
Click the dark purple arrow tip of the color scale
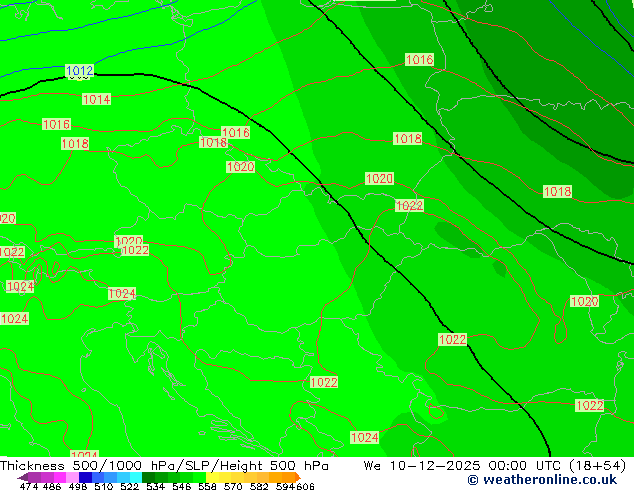click(x=23, y=477)
